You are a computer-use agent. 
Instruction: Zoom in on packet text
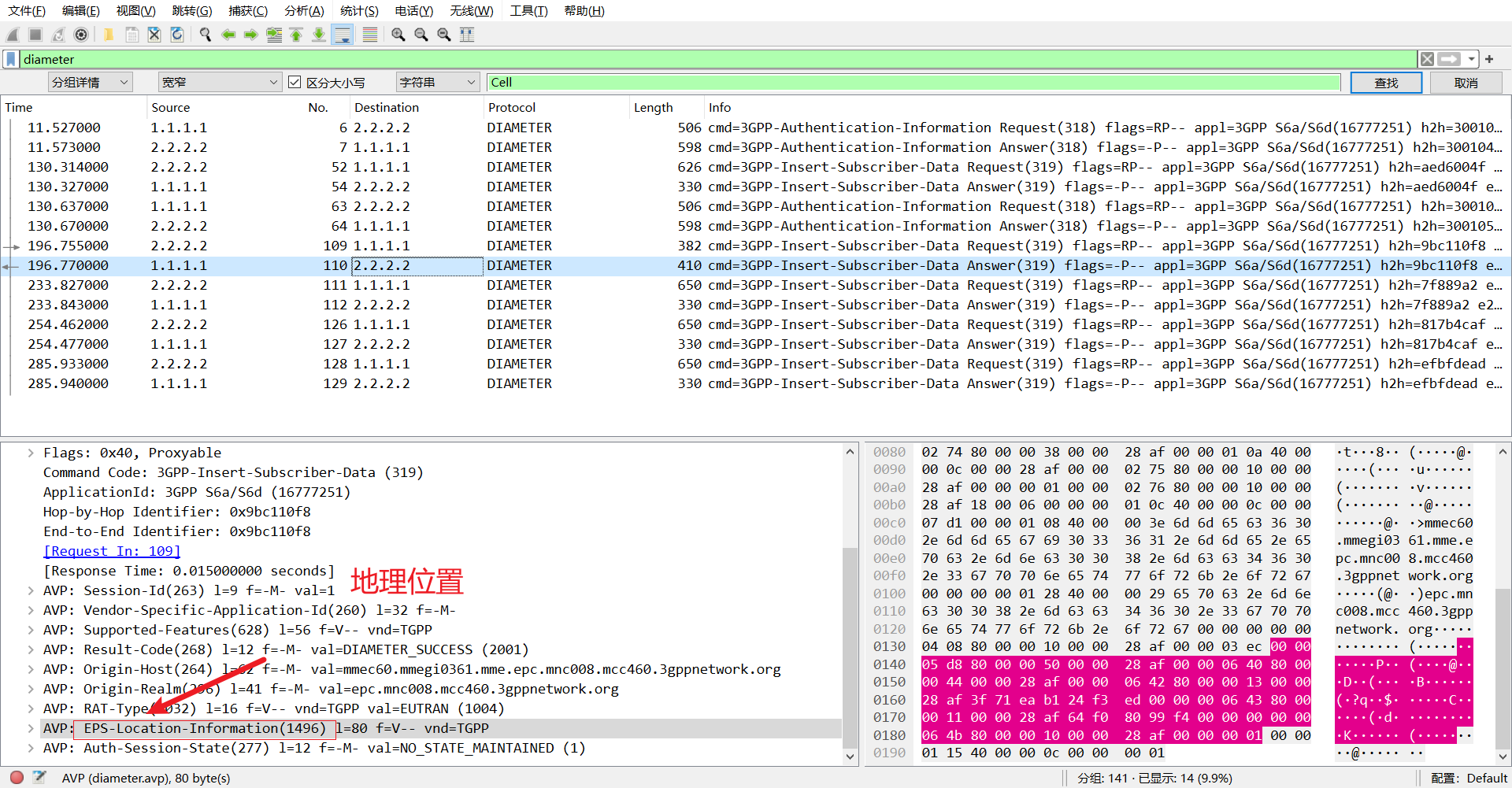398,35
